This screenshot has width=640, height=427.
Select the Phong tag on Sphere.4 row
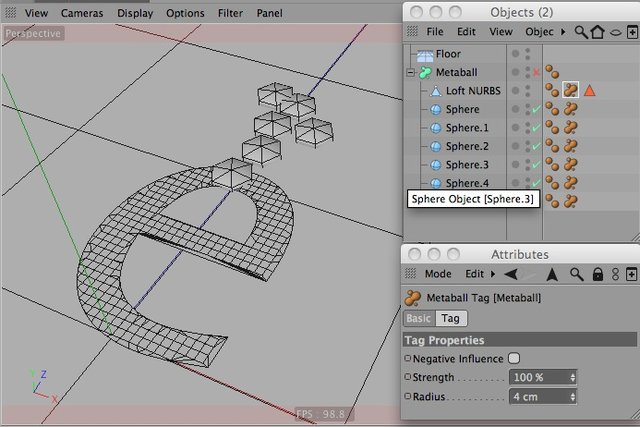point(552,182)
